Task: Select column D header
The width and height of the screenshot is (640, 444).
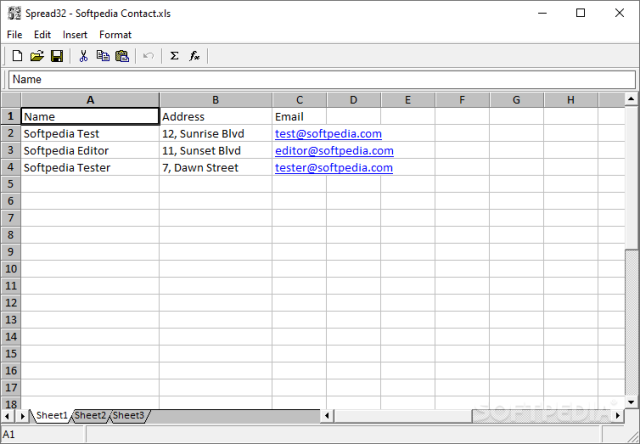Action: [353, 100]
